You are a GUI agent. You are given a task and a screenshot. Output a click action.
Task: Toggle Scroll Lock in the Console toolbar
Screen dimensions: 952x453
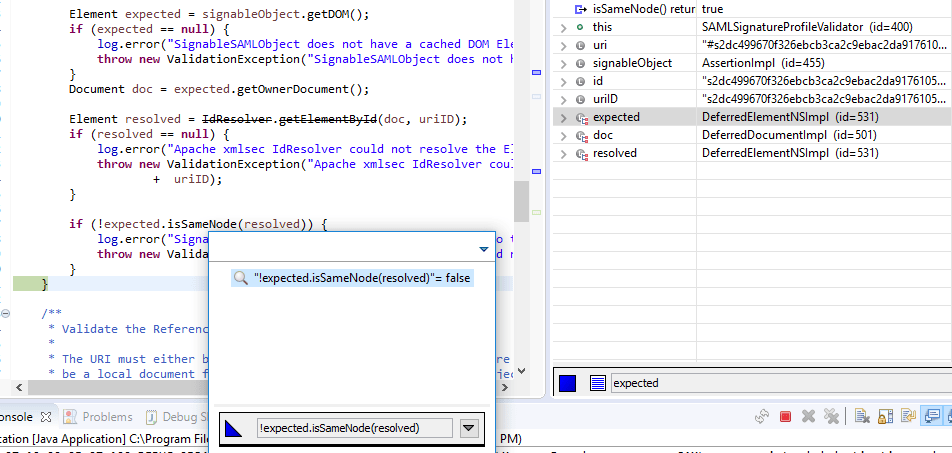[885, 417]
